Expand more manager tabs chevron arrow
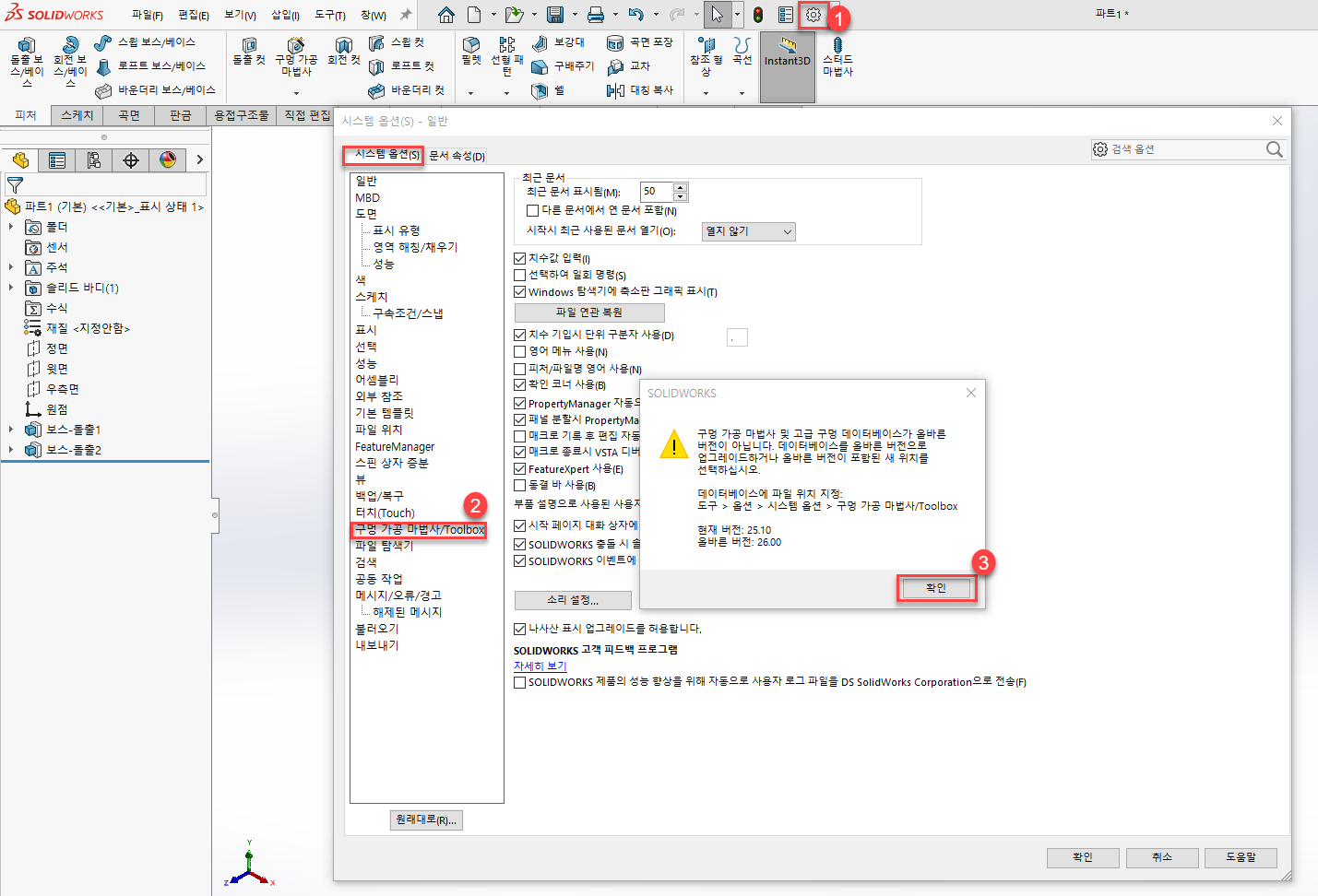The width and height of the screenshot is (1318, 896). tap(199, 160)
